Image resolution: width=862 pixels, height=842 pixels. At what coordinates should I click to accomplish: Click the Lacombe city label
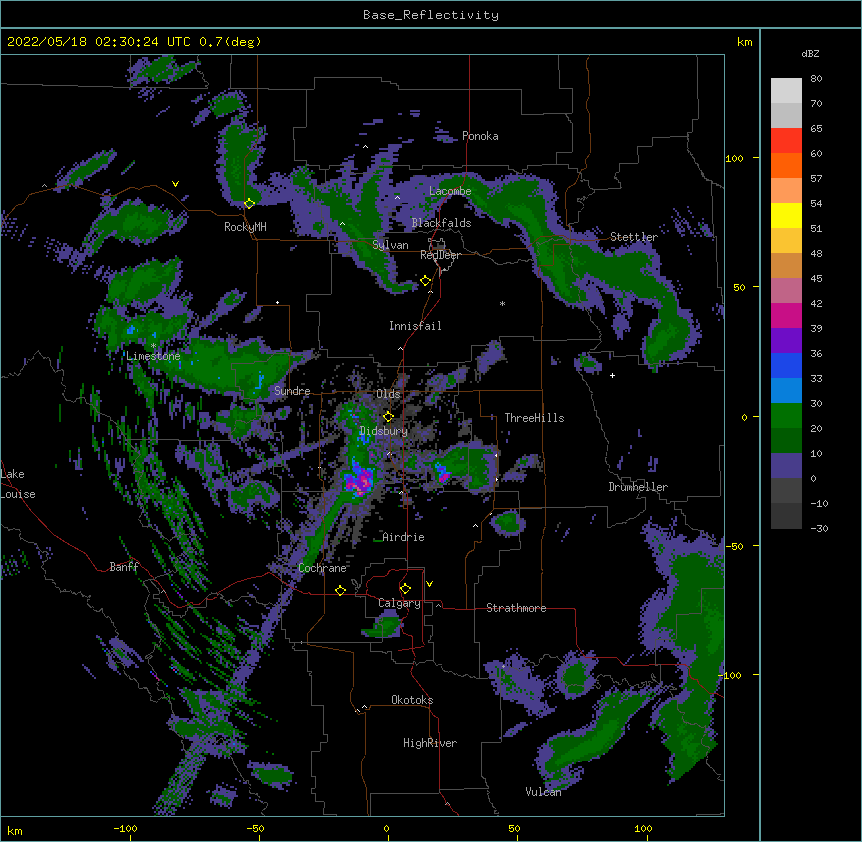pos(450,191)
